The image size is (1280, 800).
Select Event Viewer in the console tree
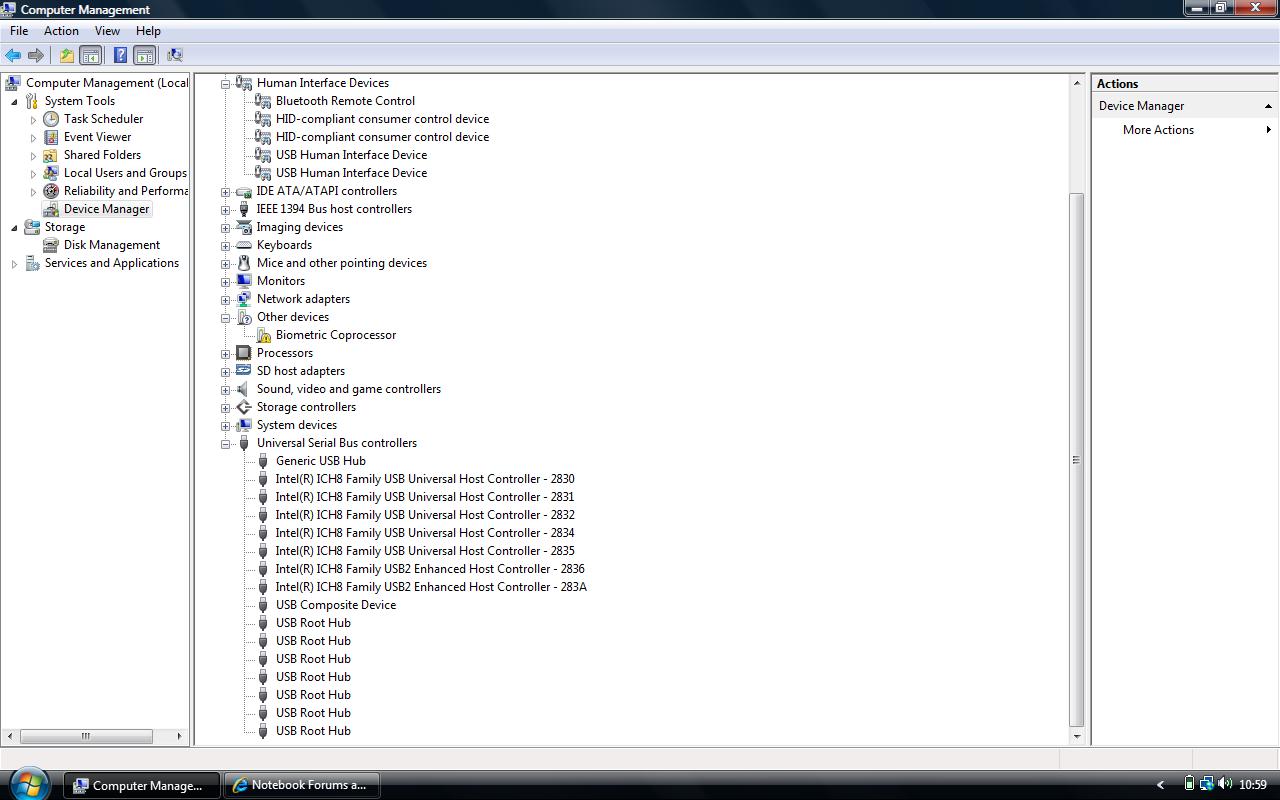coord(97,137)
